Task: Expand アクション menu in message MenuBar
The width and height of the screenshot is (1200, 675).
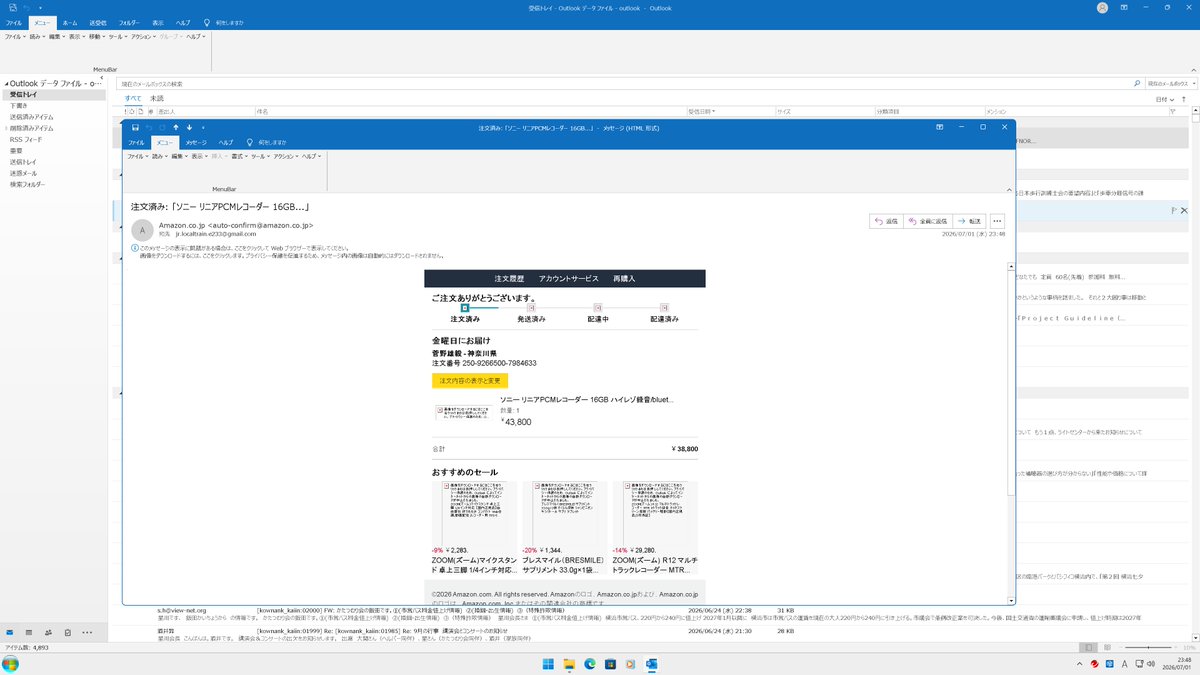Action: pos(286,156)
